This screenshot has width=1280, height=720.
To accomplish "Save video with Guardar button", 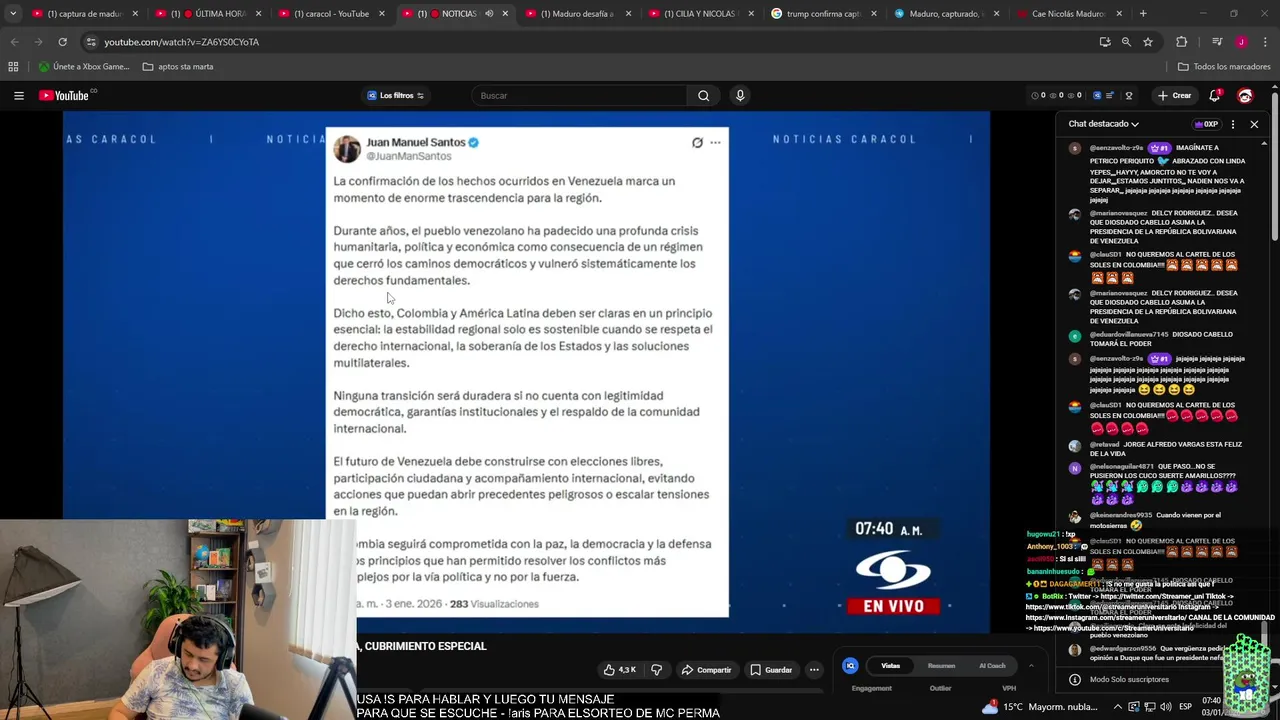I will pos(771,670).
